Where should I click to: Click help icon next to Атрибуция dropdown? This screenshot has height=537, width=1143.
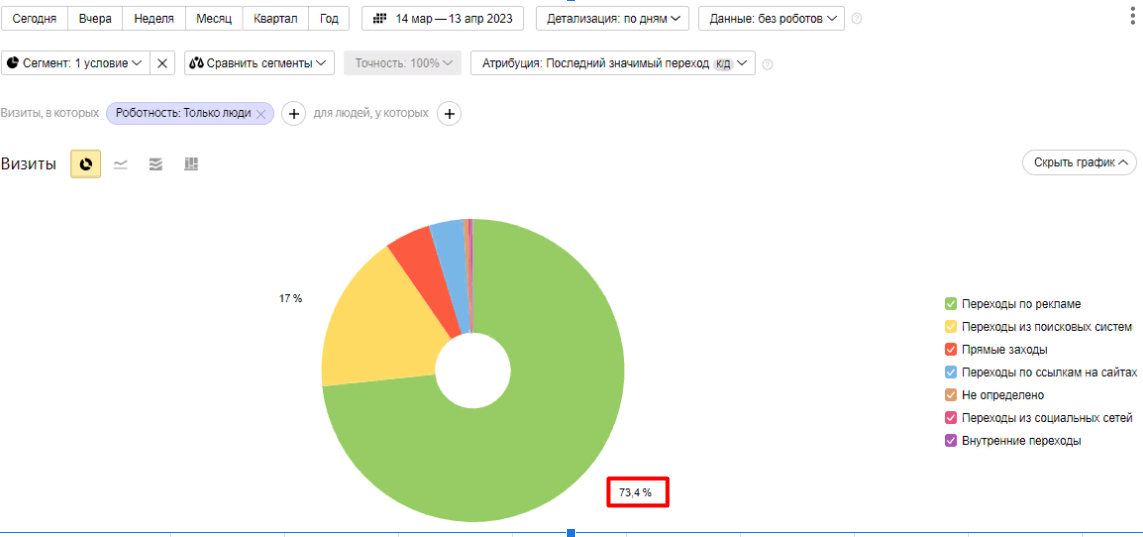[767, 64]
